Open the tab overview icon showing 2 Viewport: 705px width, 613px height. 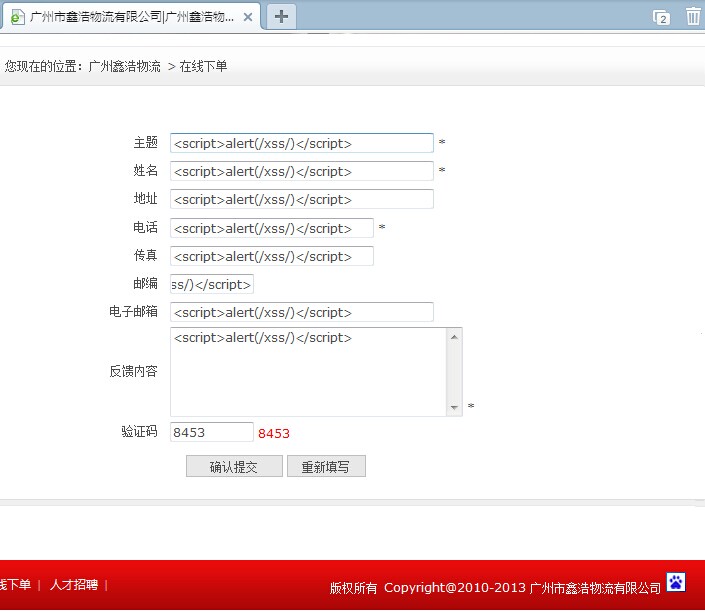coord(661,18)
